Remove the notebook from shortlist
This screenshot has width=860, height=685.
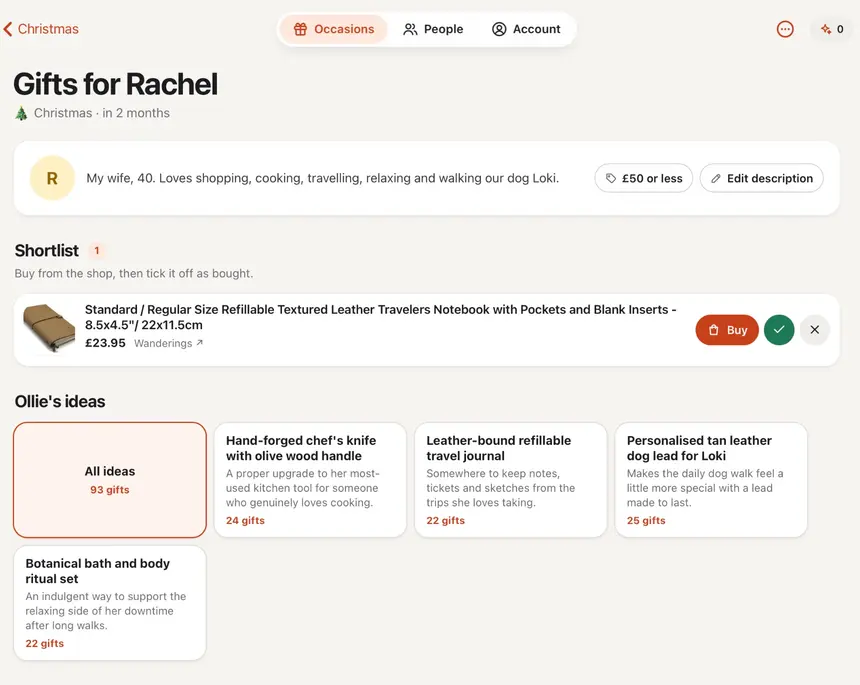pos(814,330)
